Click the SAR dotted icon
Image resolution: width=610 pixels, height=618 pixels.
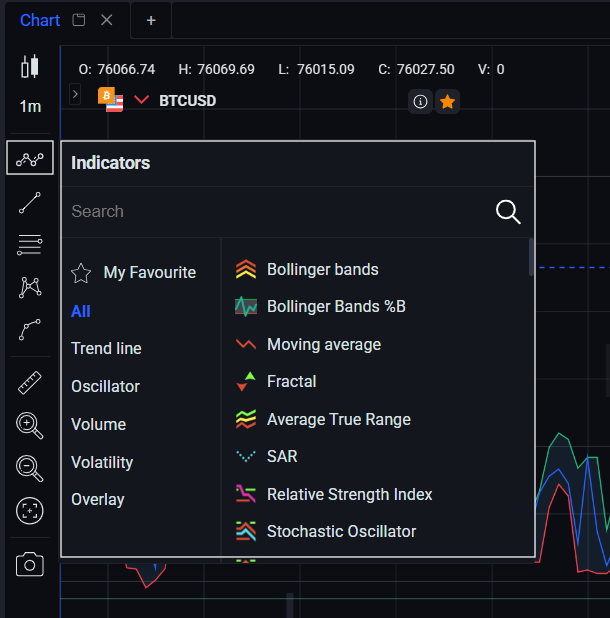tap(246, 456)
